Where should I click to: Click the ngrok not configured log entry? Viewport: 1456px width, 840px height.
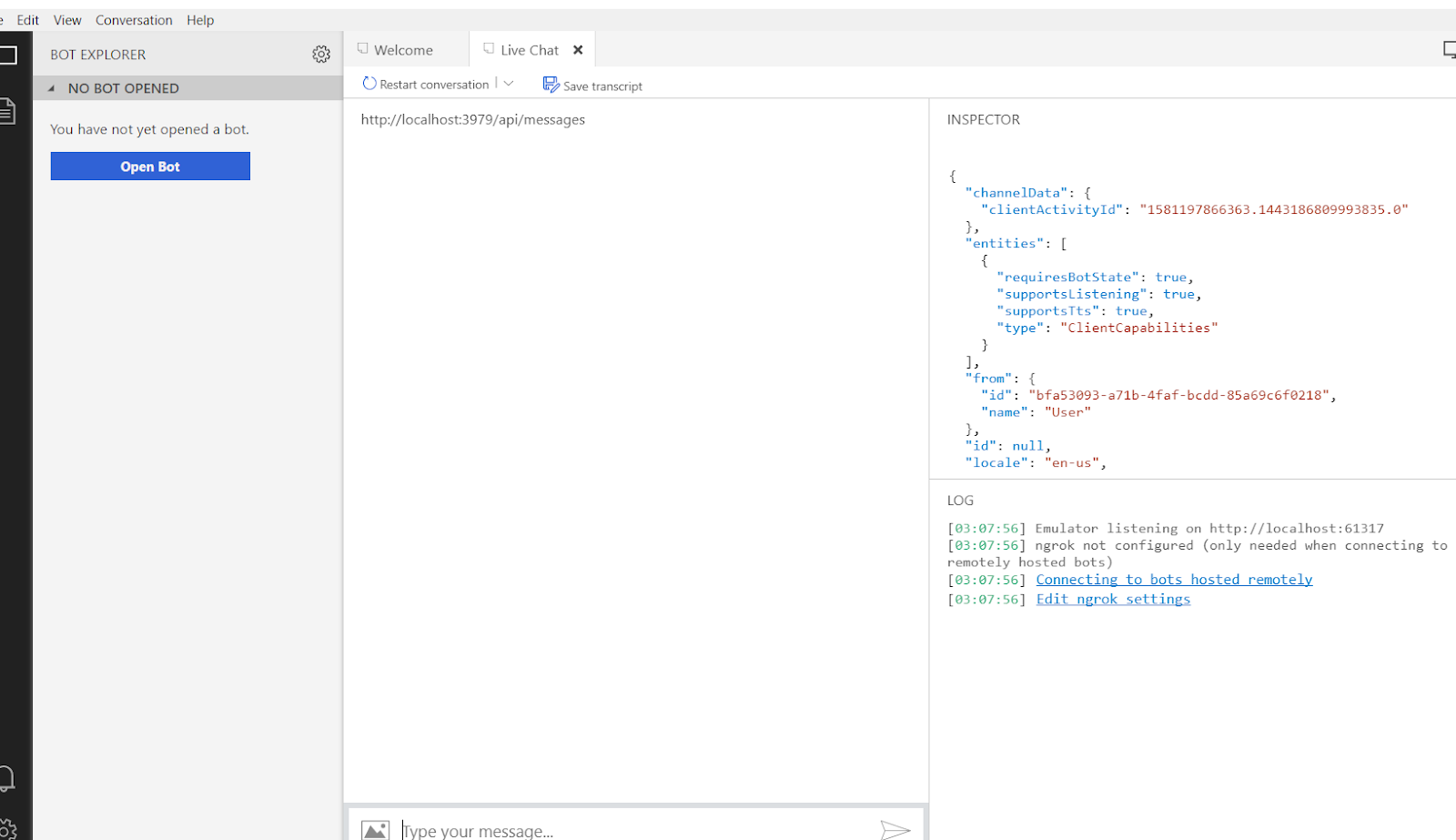1198,553
